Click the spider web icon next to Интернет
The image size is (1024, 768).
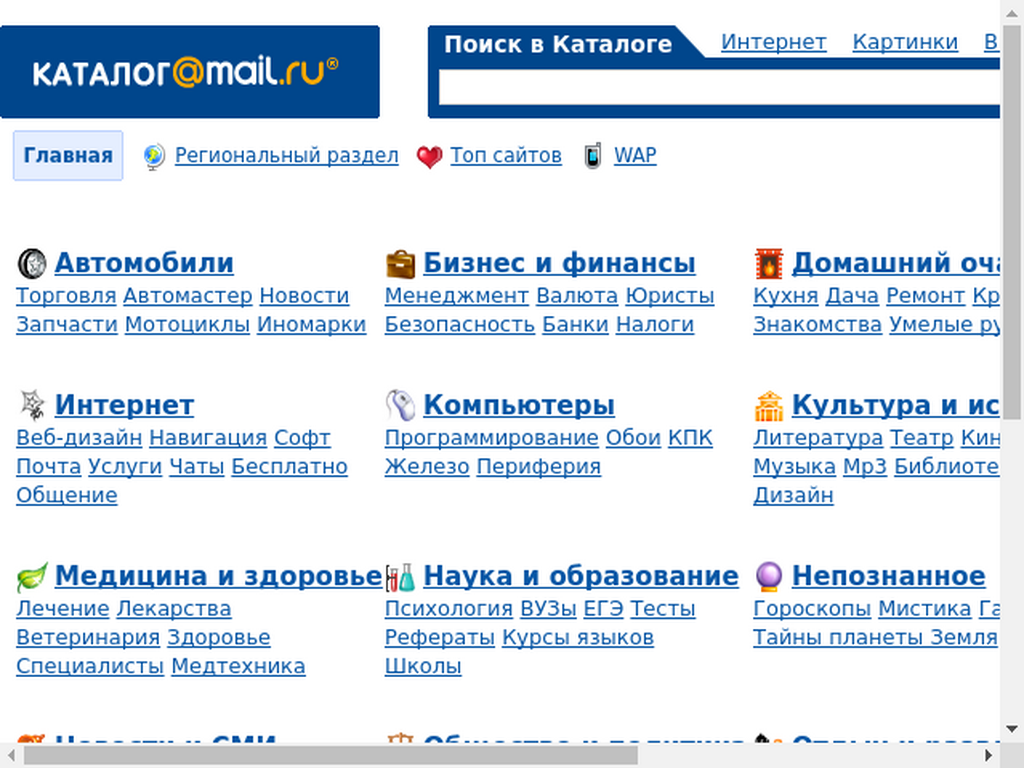[32, 406]
